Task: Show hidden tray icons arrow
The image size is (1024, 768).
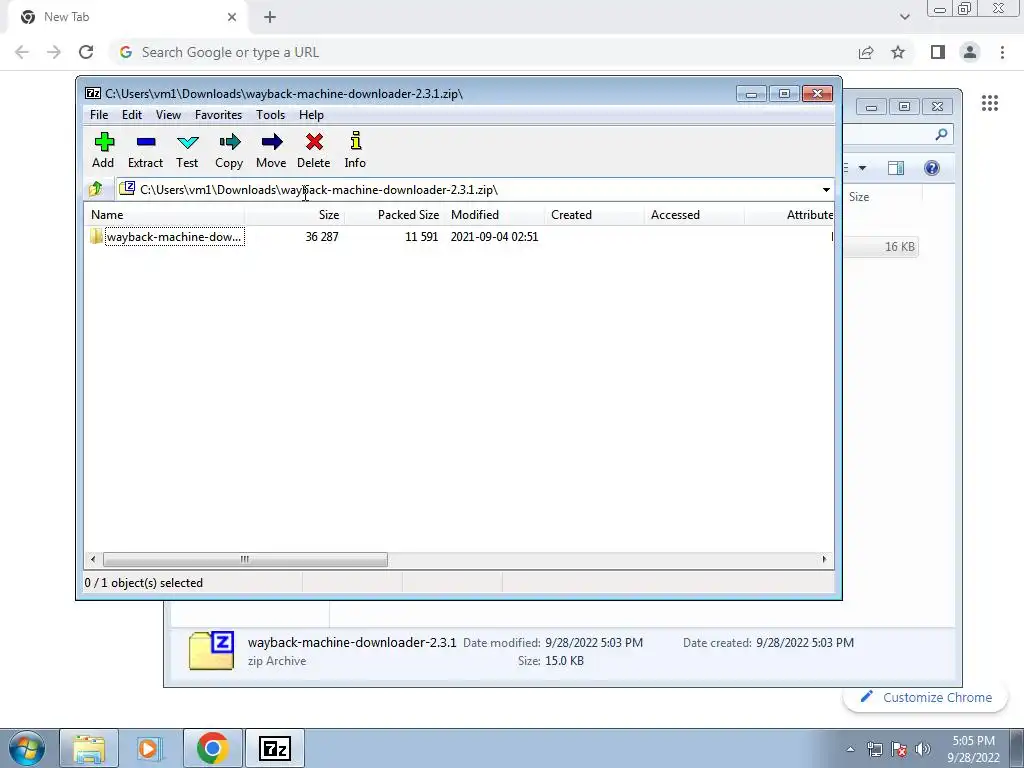Action: click(x=850, y=749)
